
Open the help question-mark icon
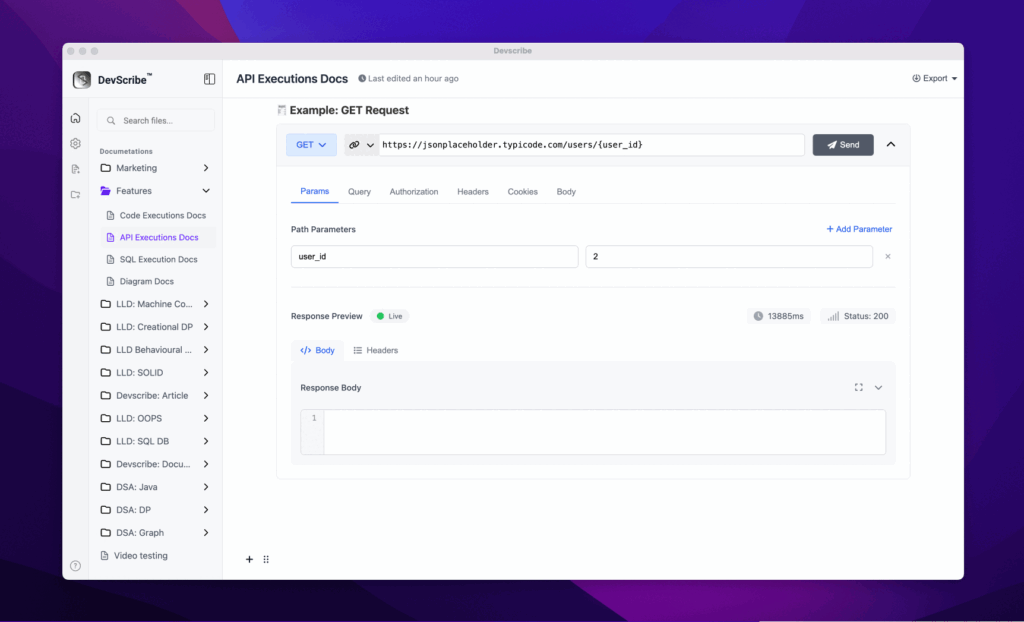tap(75, 566)
